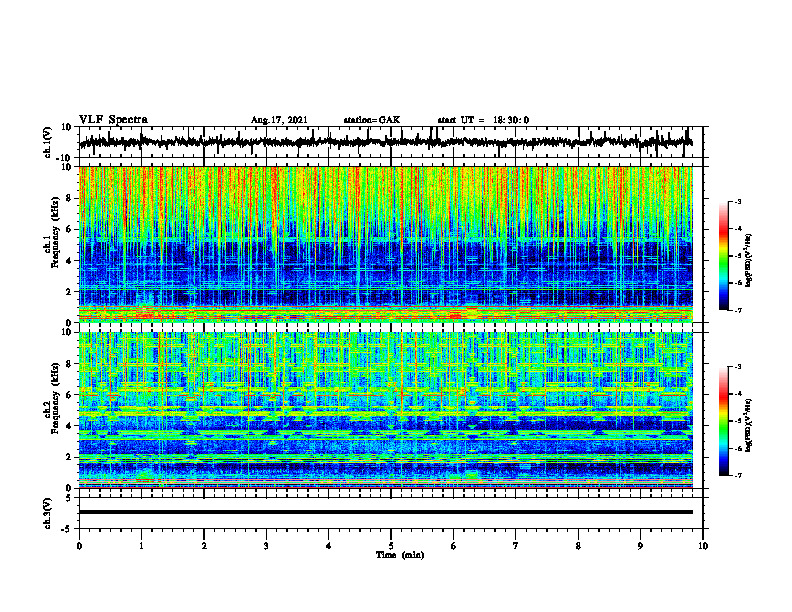Click the time axis tick label "8"
The height and width of the screenshot is (612, 792).
[x=578, y=546]
